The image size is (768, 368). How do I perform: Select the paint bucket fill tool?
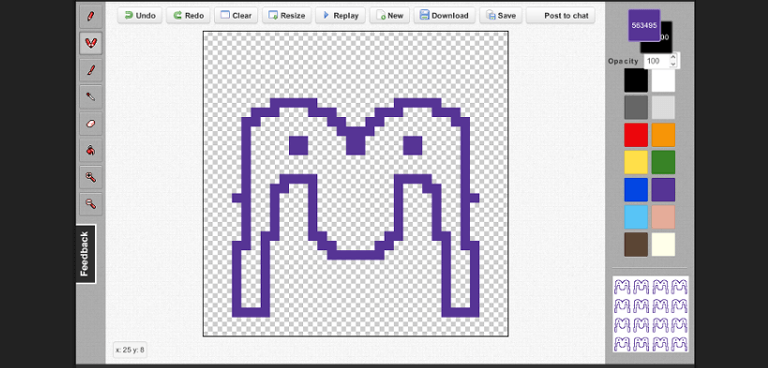tap(91, 150)
